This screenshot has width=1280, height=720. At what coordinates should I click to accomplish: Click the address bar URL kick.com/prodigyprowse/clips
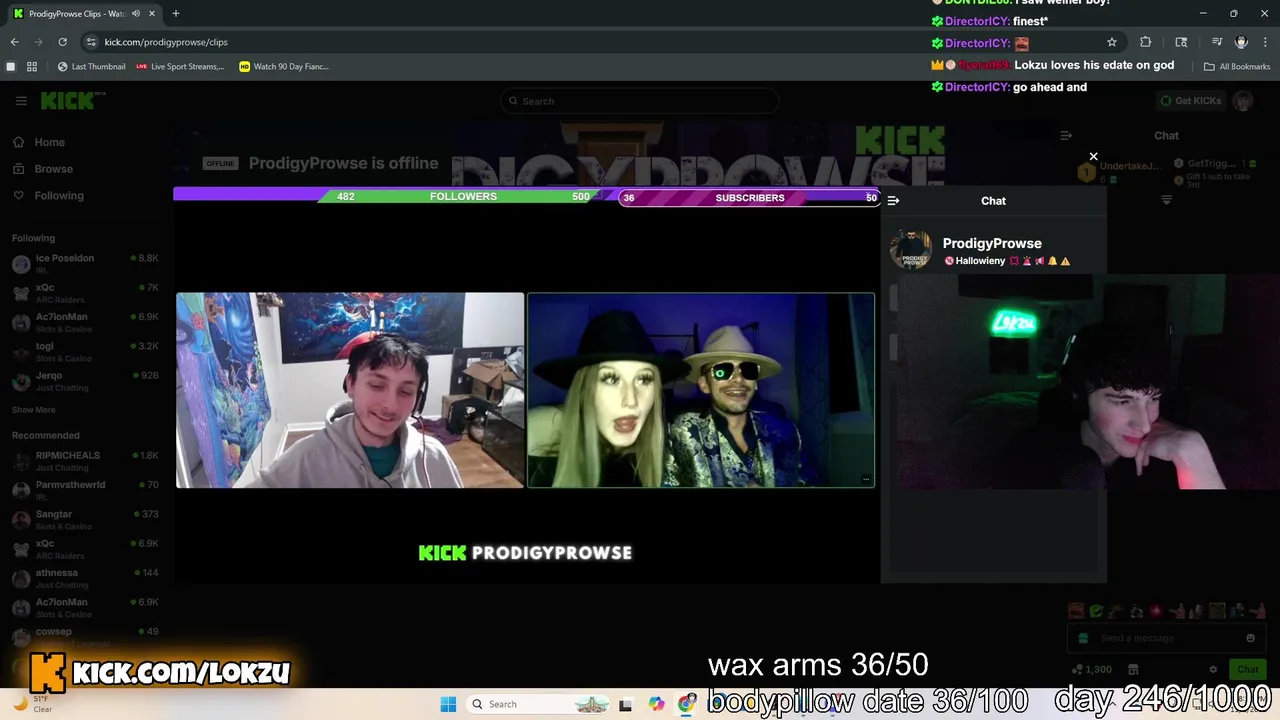point(166,42)
